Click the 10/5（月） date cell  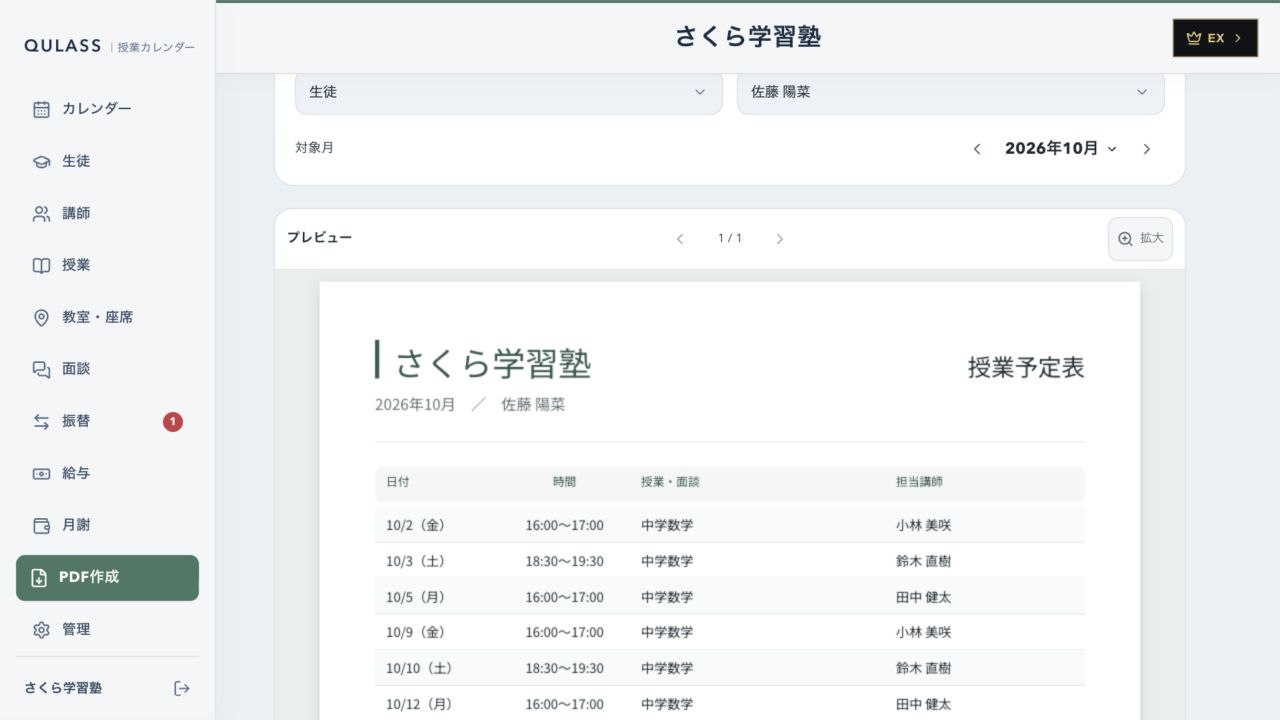pyautogui.click(x=416, y=597)
